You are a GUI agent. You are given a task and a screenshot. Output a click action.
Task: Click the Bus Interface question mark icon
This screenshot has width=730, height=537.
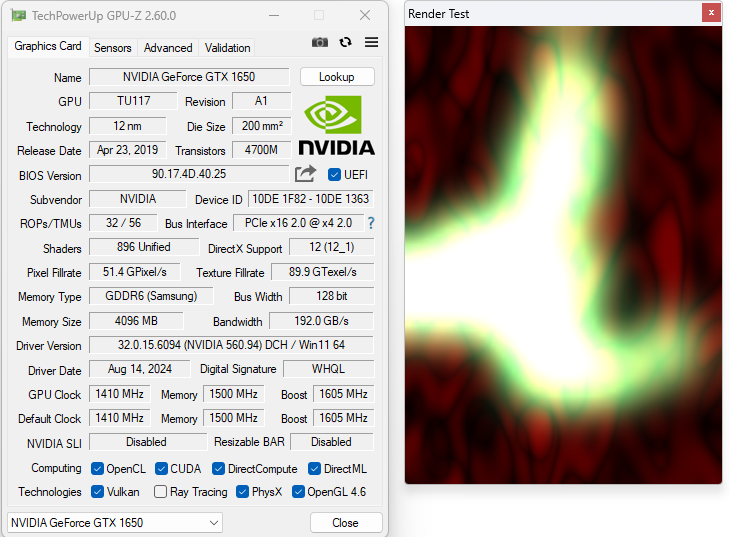click(x=371, y=223)
